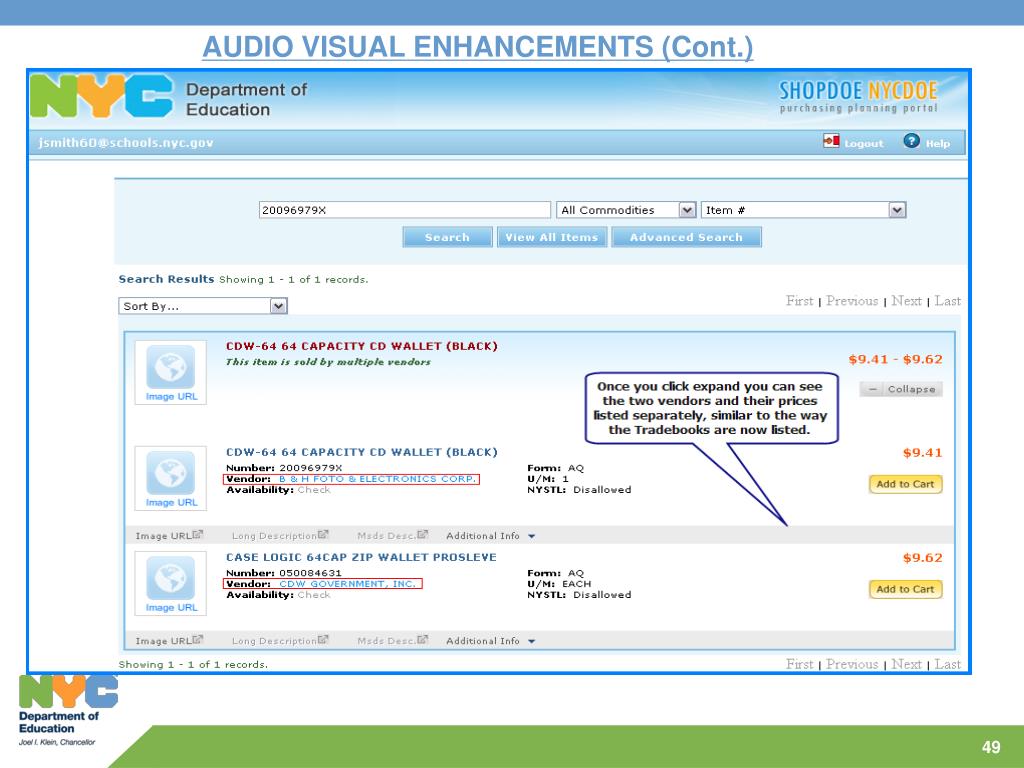
Task: Click the blue Help question mark icon
Action: (x=911, y=141)
